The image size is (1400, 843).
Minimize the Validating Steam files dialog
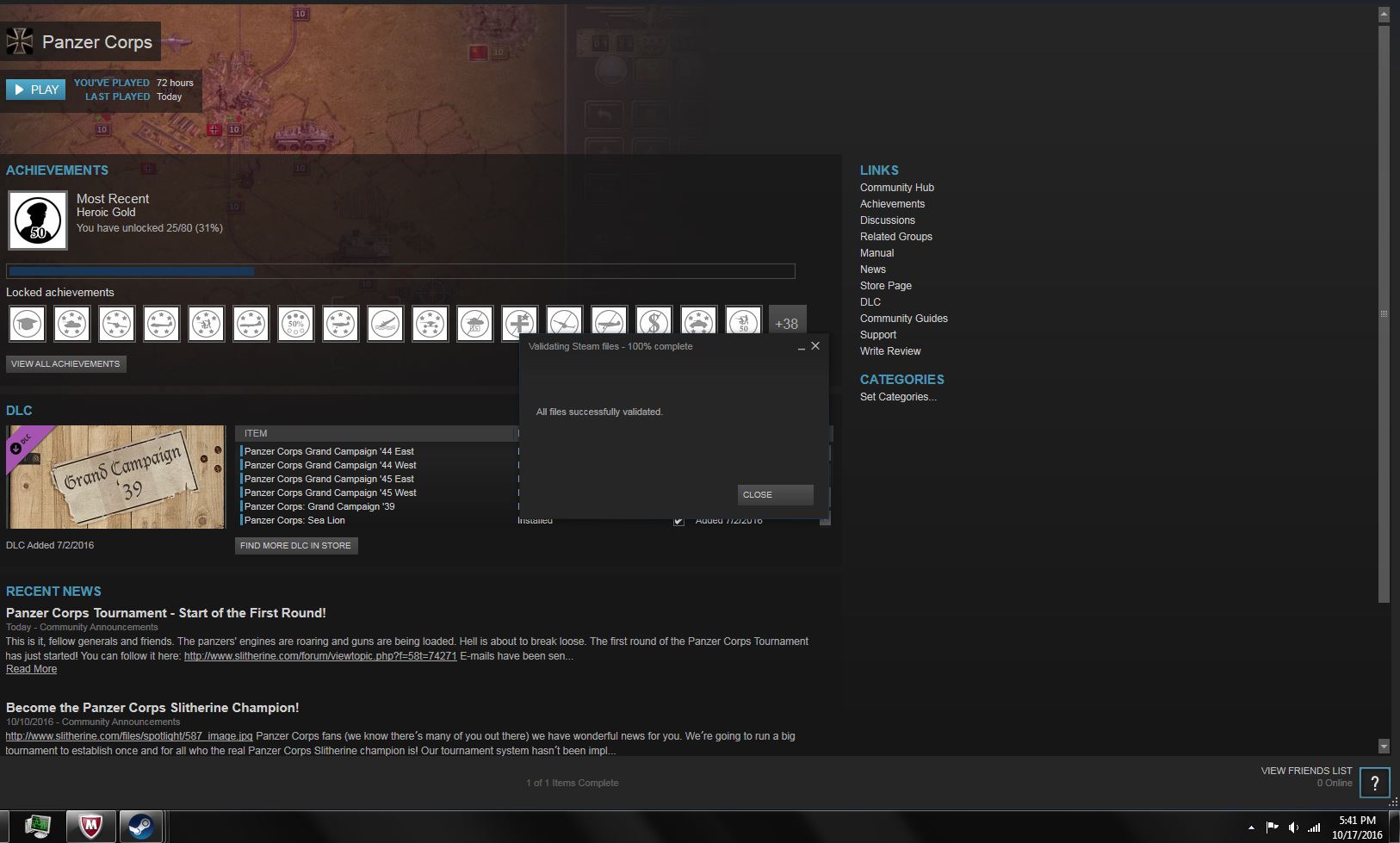802,346
